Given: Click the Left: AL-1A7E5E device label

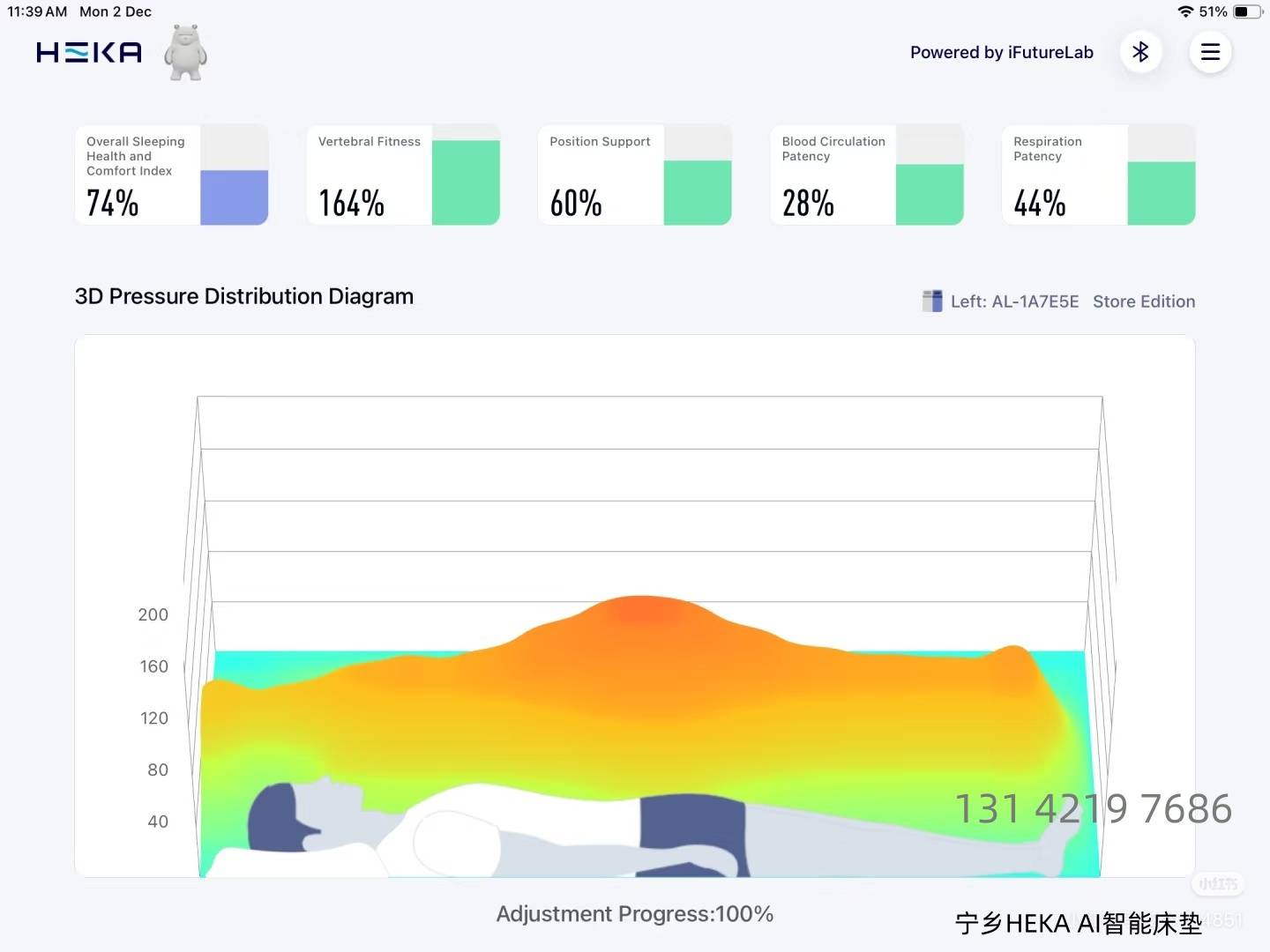Looking at the screenshot, I should [x=1014, y=301].
